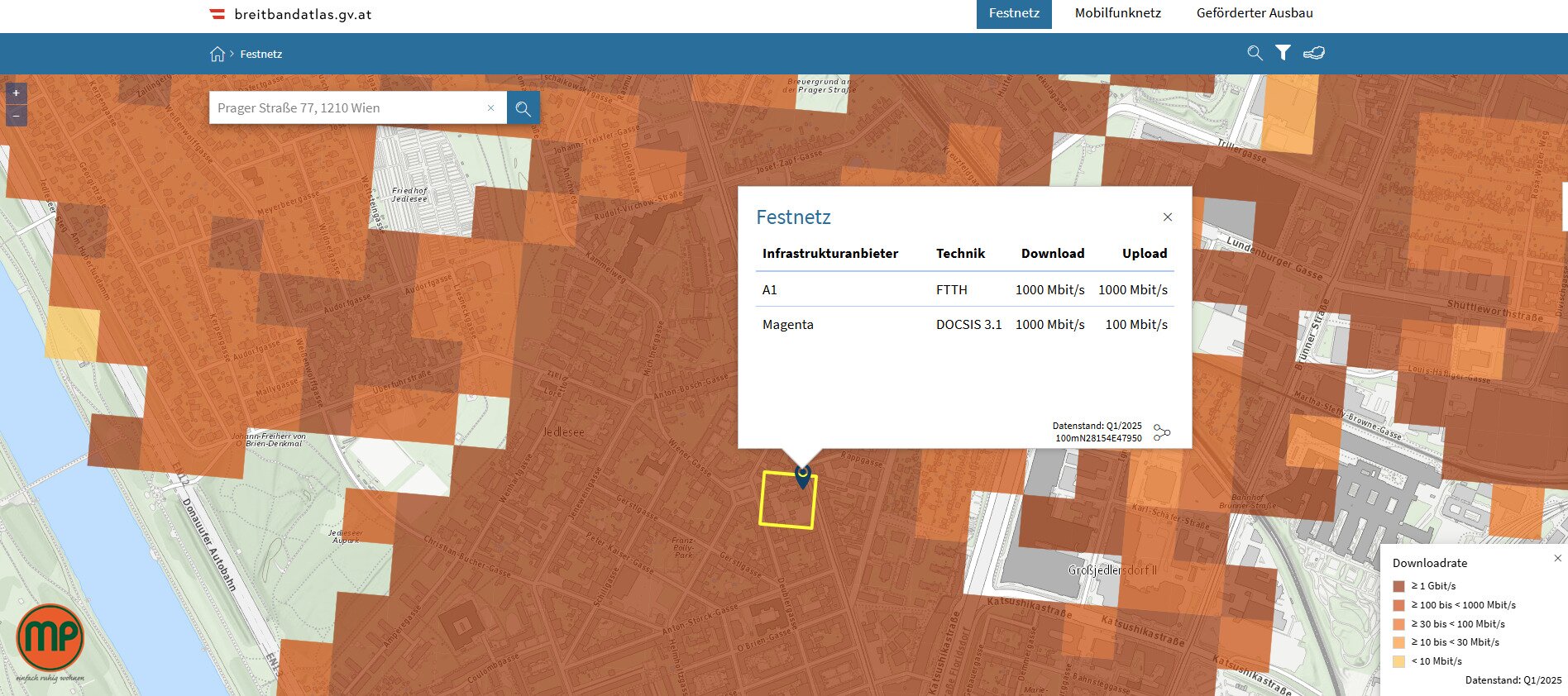Click the FTTH technology cell
Viewport: 1568px width, 696px height.
(952, 289)
